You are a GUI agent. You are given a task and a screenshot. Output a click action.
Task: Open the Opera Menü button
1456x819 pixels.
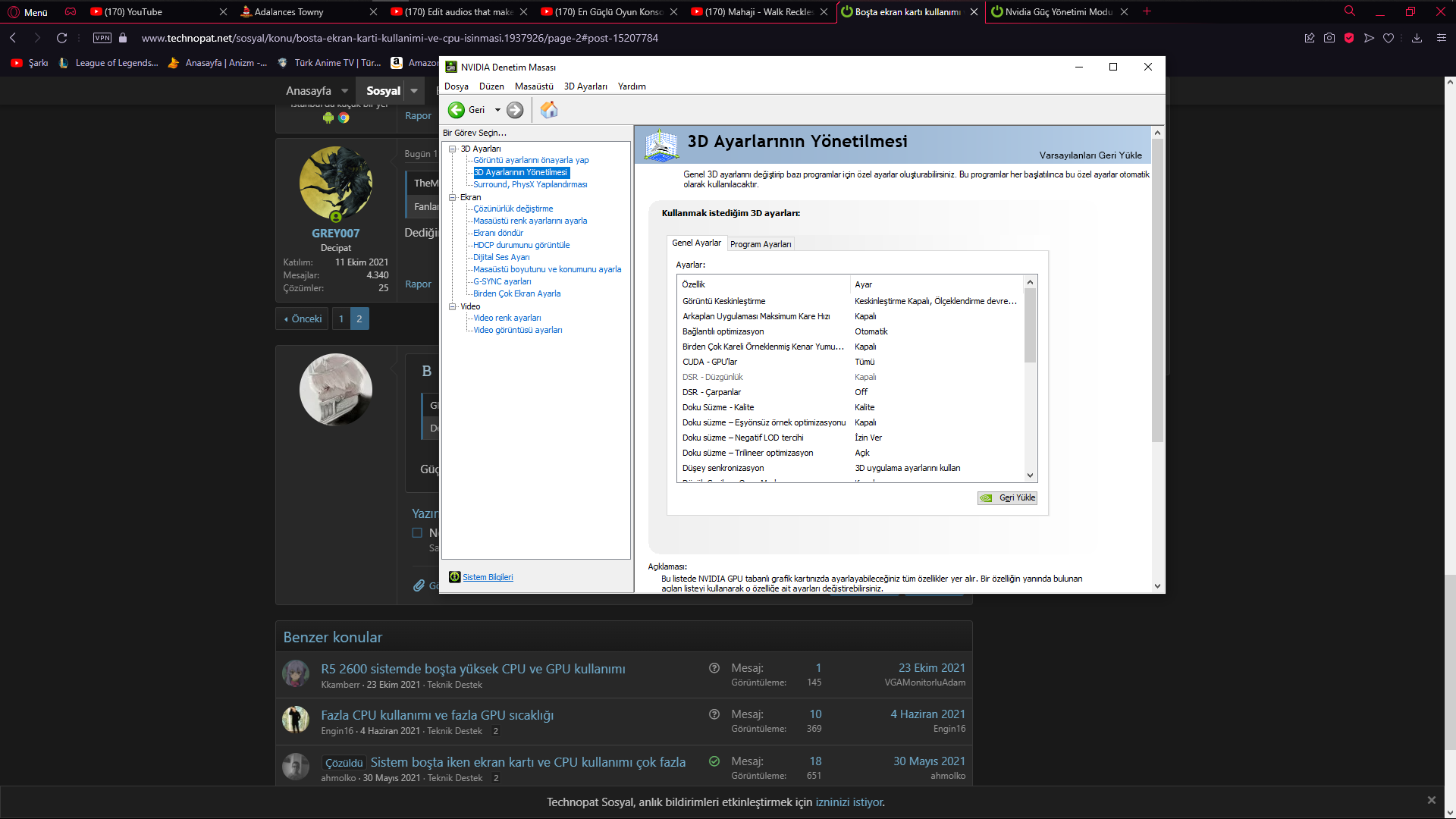[x=28, y=12]
